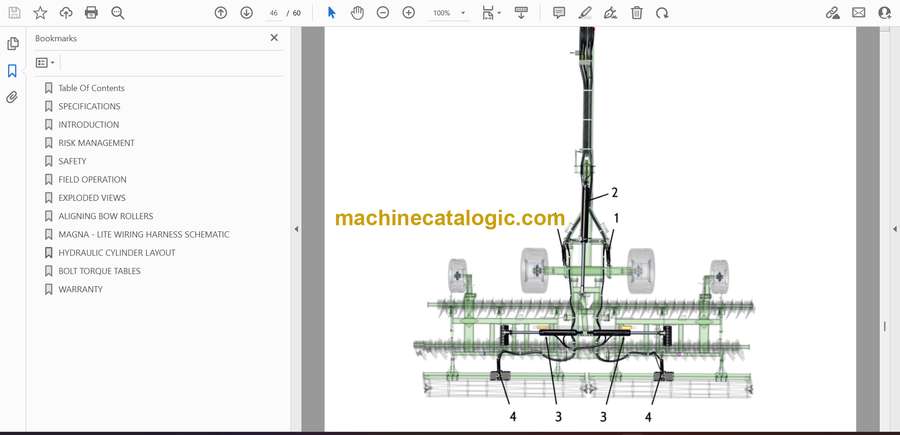The image size is (900, 435).
Task: Select the hand pan tool
Action: (358, 13)
